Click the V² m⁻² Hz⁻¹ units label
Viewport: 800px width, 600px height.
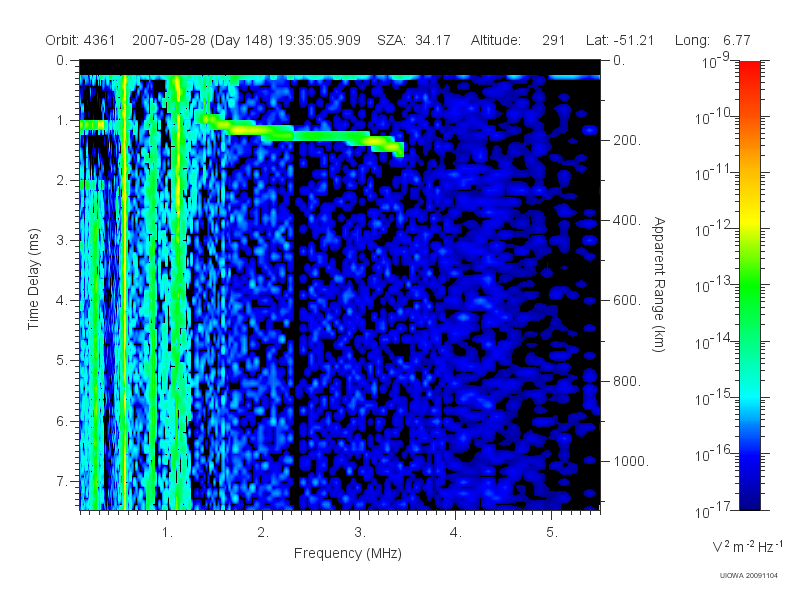[747, 546]
